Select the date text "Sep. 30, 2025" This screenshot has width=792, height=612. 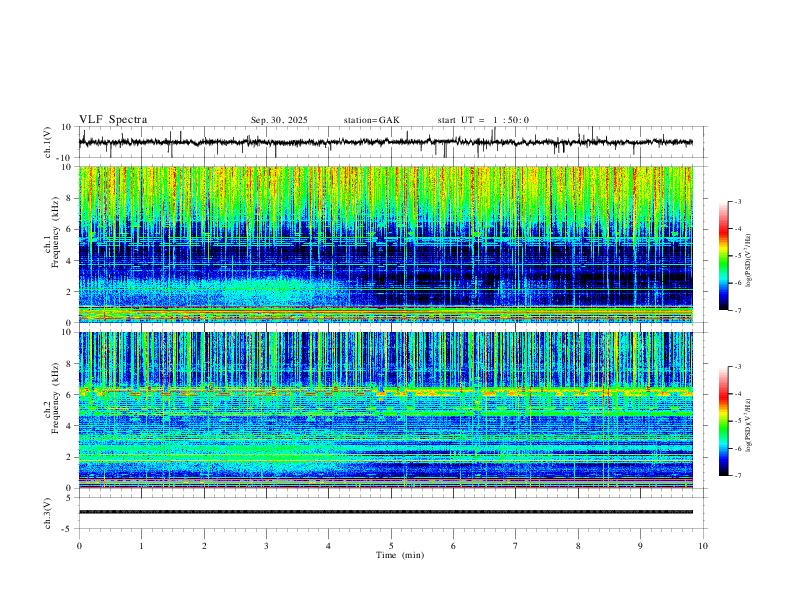point(279,120)
